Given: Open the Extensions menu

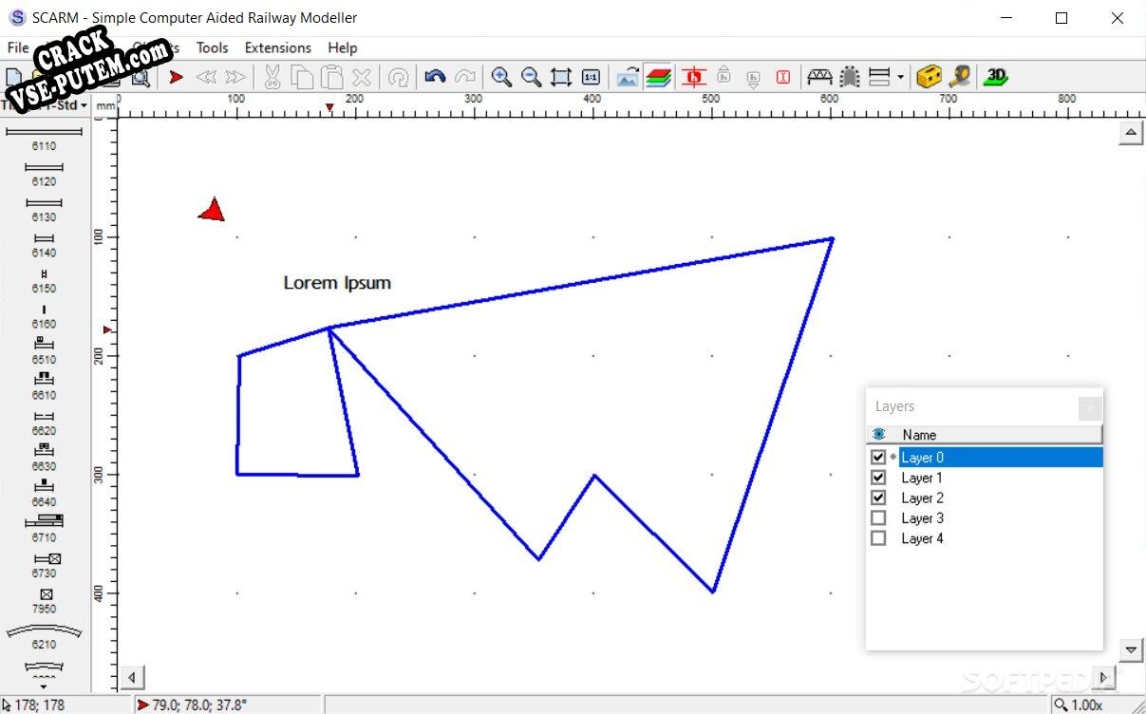Looking at the screenshot, I should click(278, 48).
